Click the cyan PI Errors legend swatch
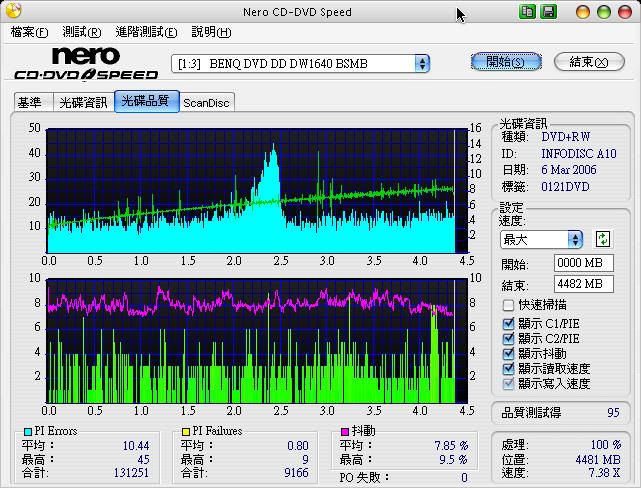 (x=28, y=432)
